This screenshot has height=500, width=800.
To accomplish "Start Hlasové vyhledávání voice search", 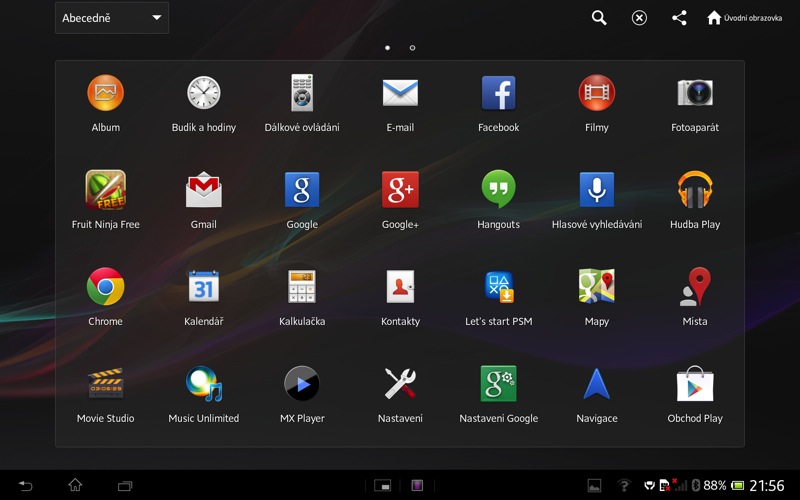I will pos(596,190).
